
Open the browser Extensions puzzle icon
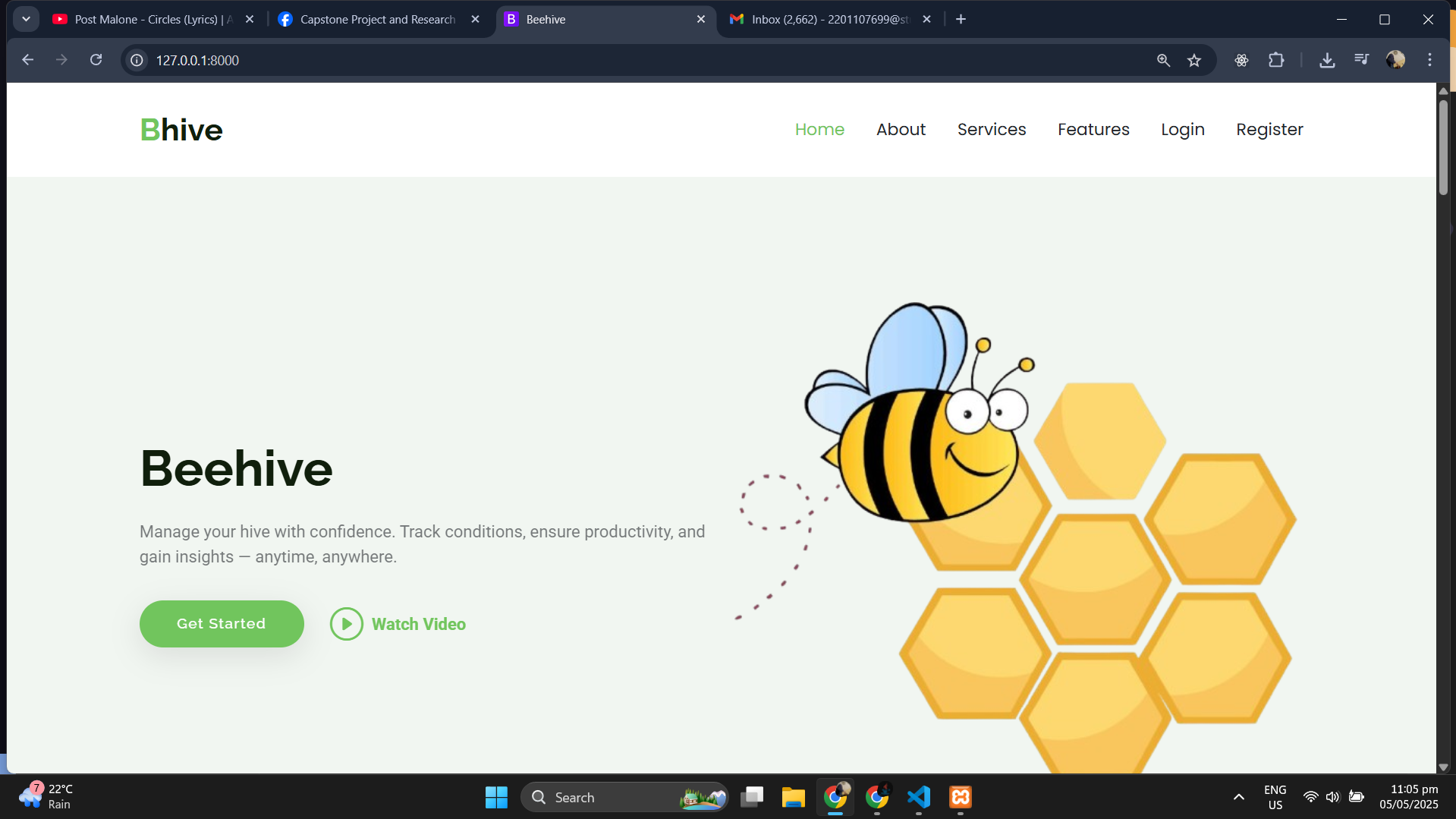1277,60
